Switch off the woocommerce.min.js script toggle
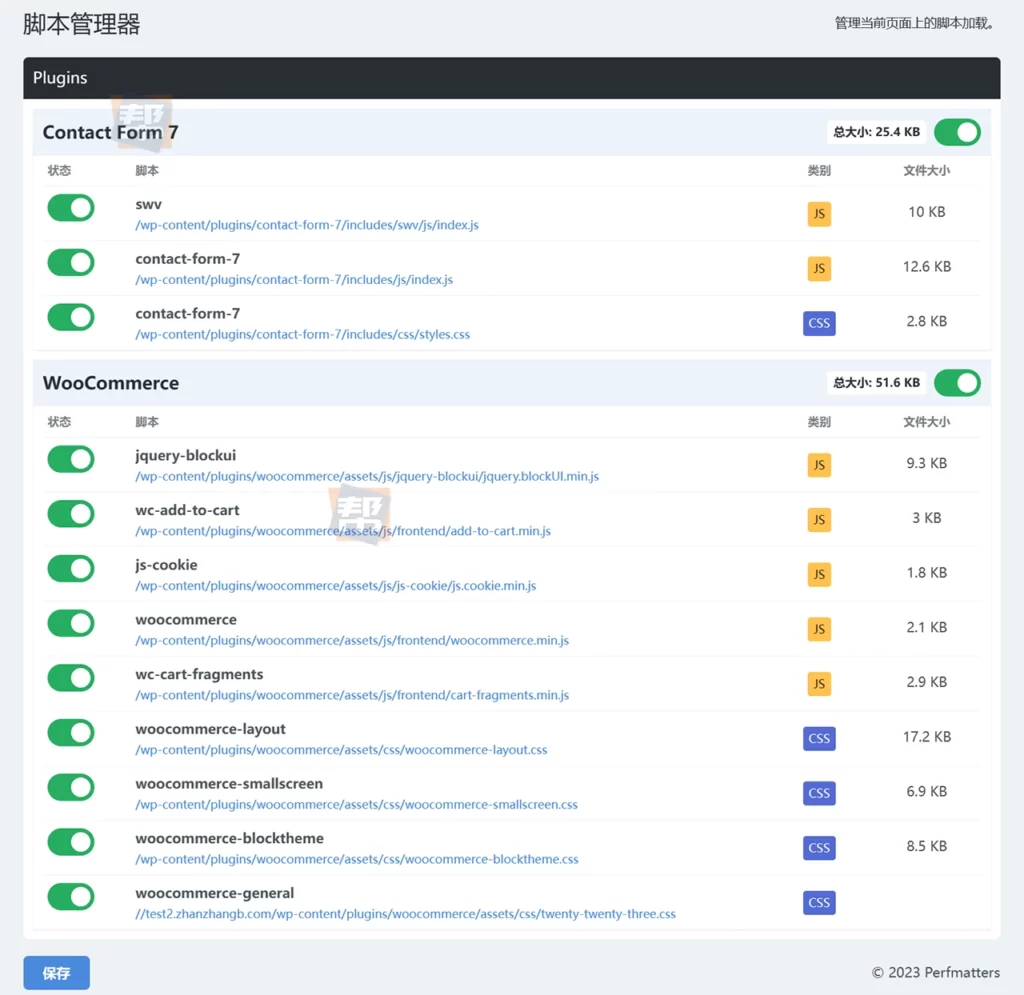Image resolution: width=1024 pixels, height=995 pixels. click(71, 624)
